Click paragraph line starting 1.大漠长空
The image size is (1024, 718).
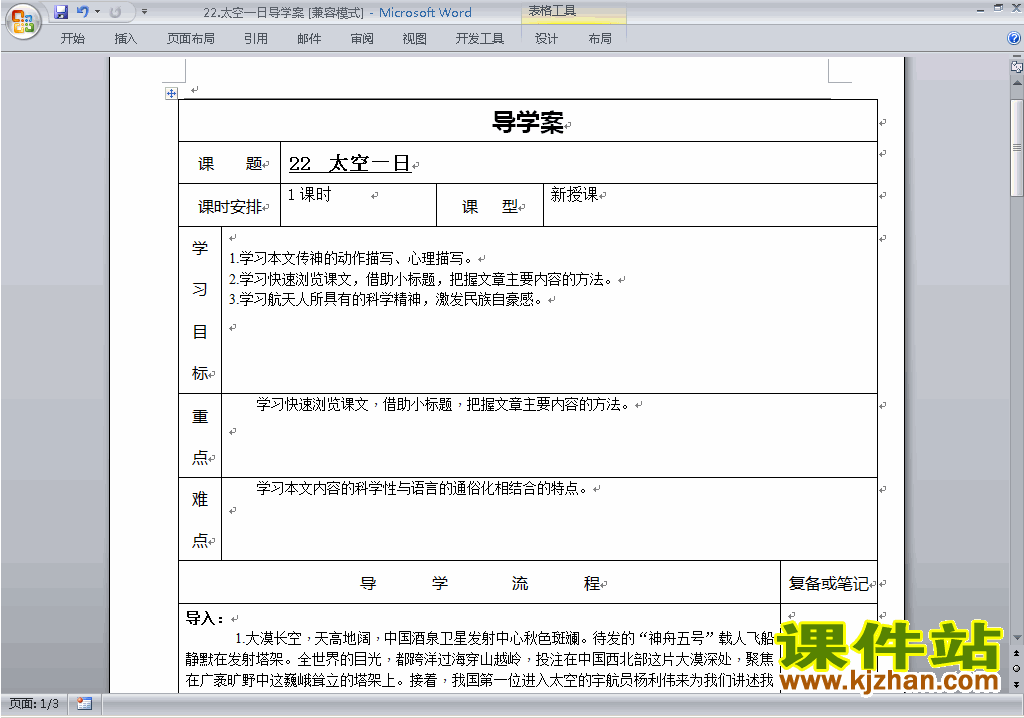504,638
